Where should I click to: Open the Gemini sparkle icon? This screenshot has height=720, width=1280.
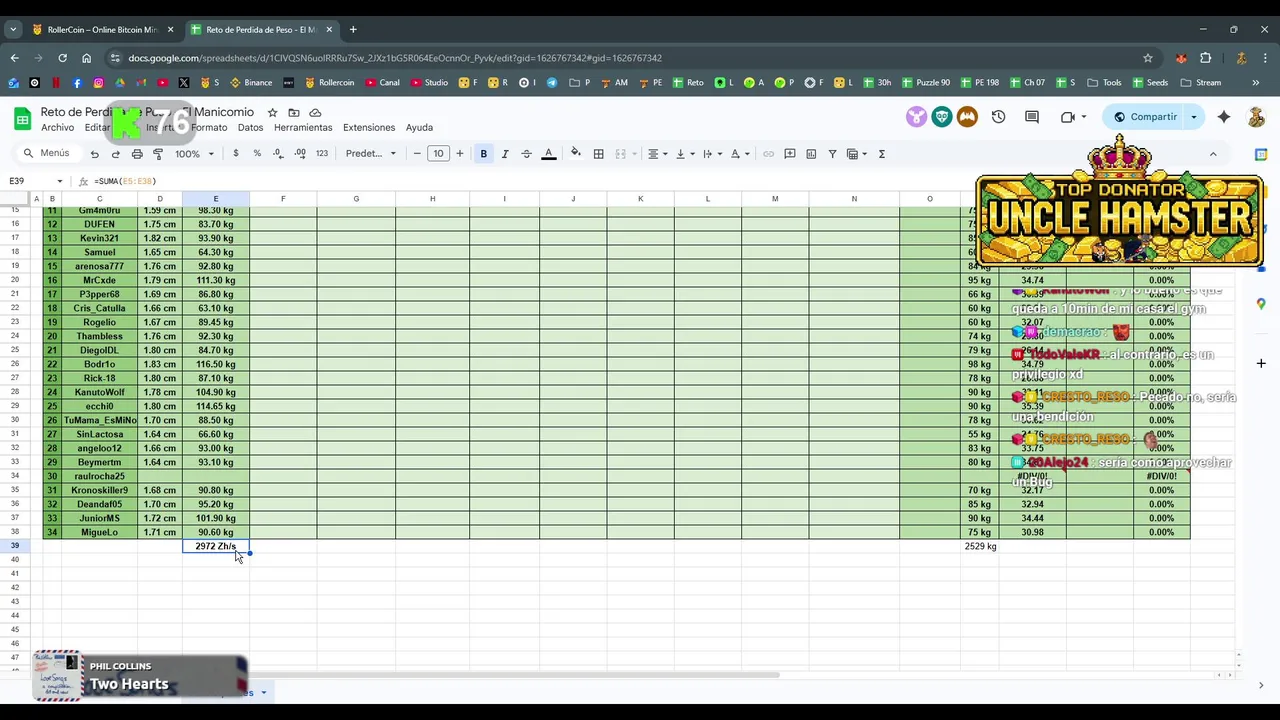pyautogui.click(x=1224, y=117)
